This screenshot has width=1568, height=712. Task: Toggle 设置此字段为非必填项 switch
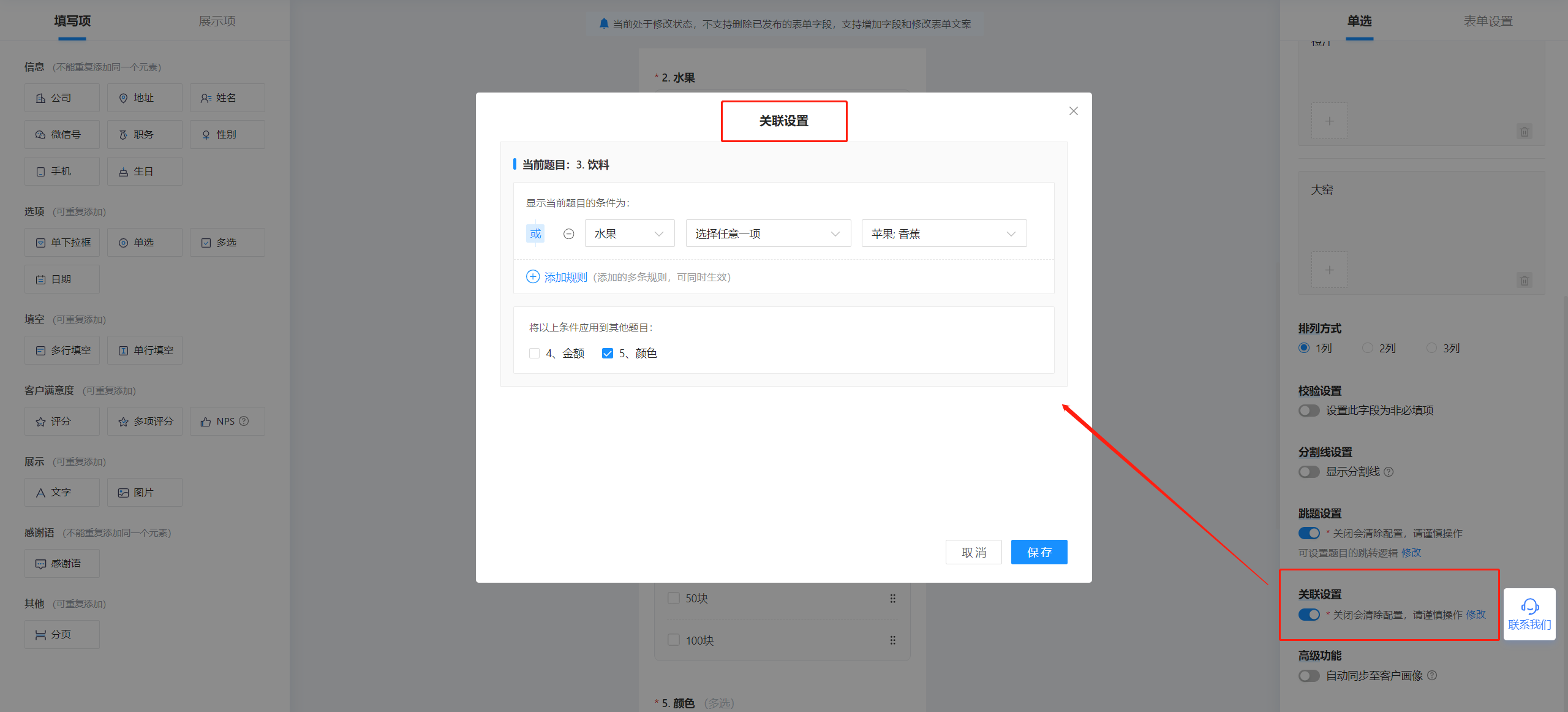pos(1309,411)
